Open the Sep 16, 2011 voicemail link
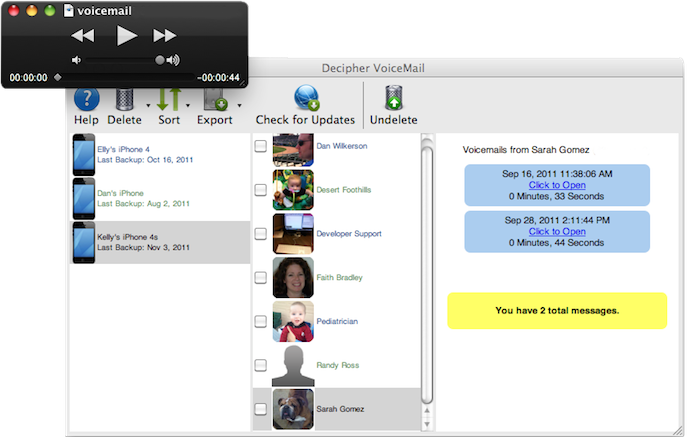The height and width of the screenshot is (441, 688). (557, 185)
